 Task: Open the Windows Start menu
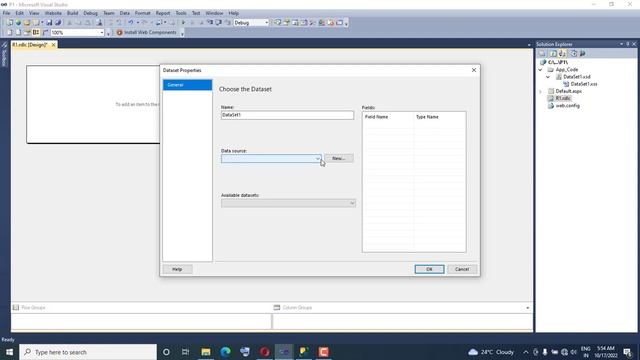(9, 352)
